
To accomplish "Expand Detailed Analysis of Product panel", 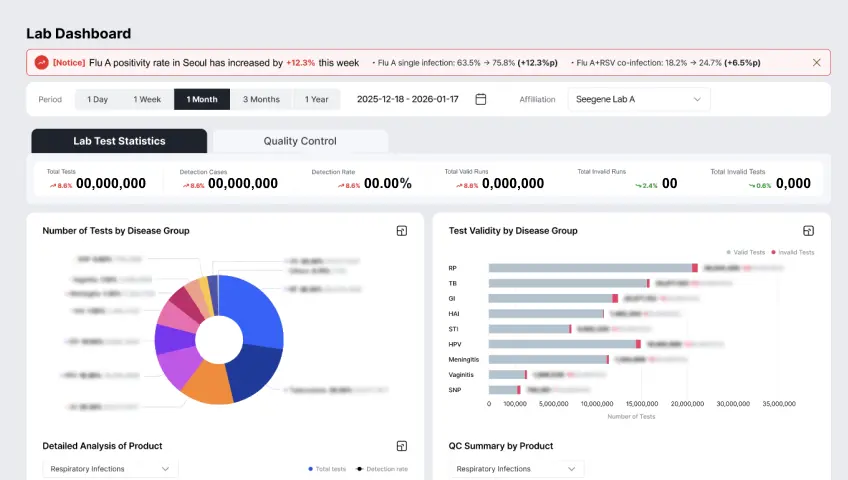I will 402,446.
